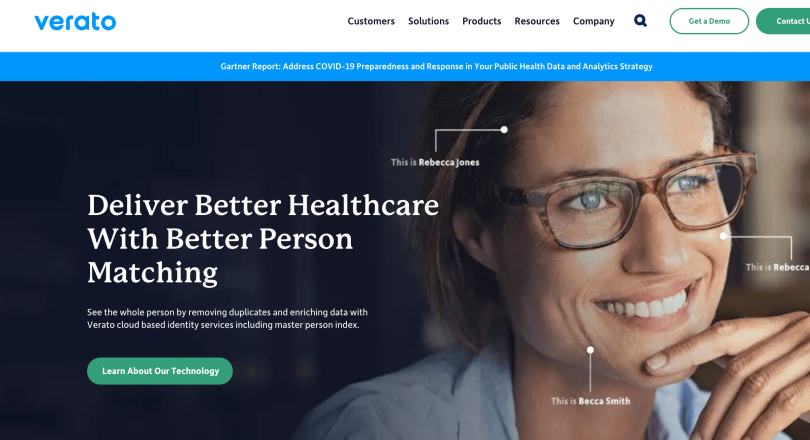This screenshot has width=810, height=440.
Task: Expand the Company navigation item
Action: 594,21
